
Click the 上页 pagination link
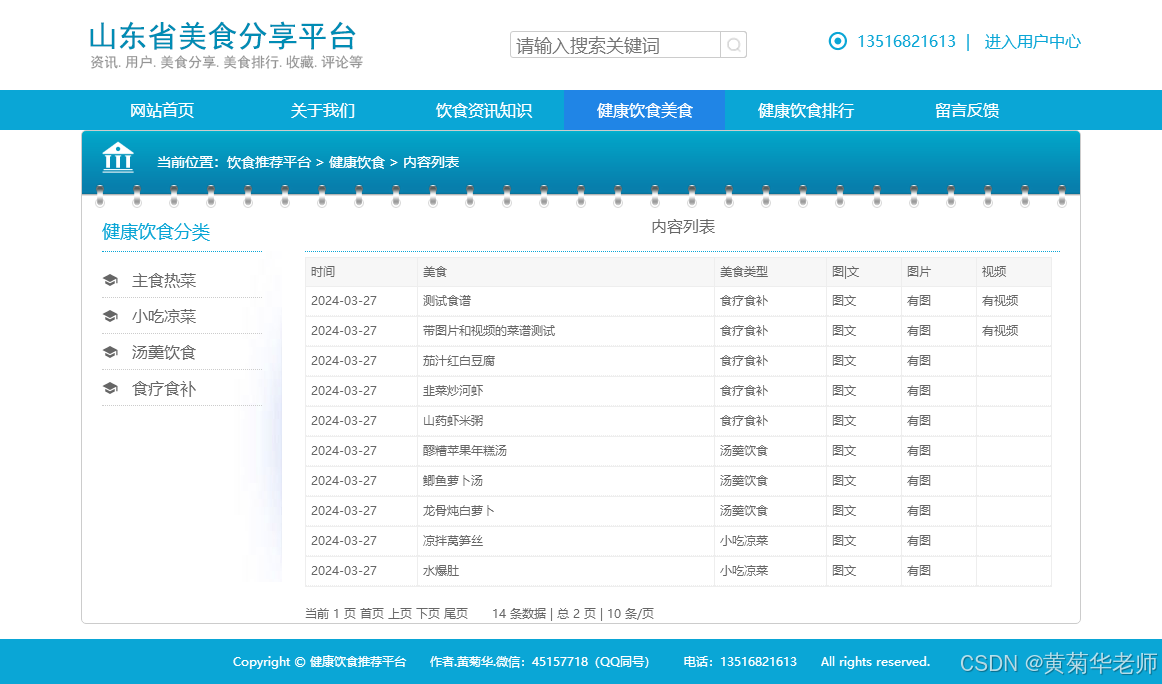pos(399,614)
